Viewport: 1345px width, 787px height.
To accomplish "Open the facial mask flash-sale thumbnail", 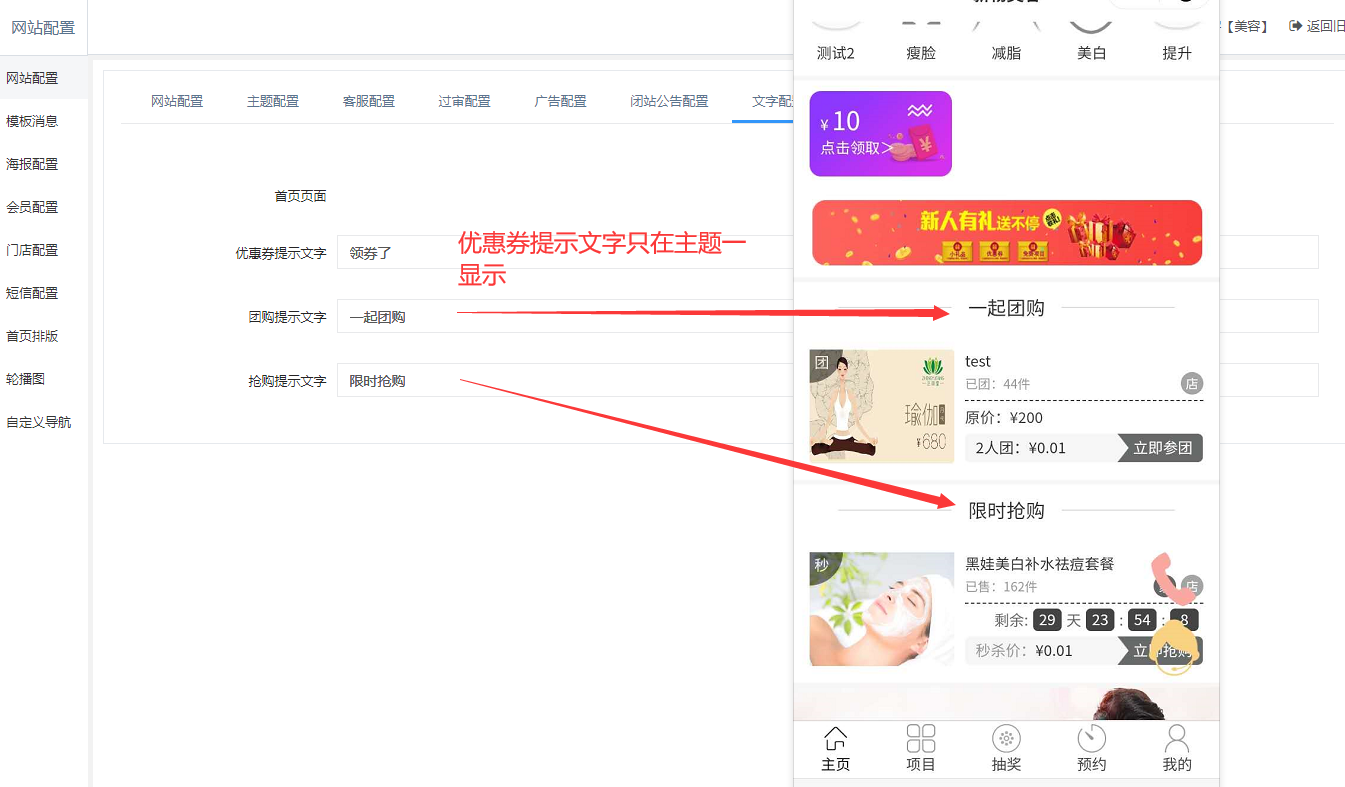I will pyautogui.click(x=882, y=609).
